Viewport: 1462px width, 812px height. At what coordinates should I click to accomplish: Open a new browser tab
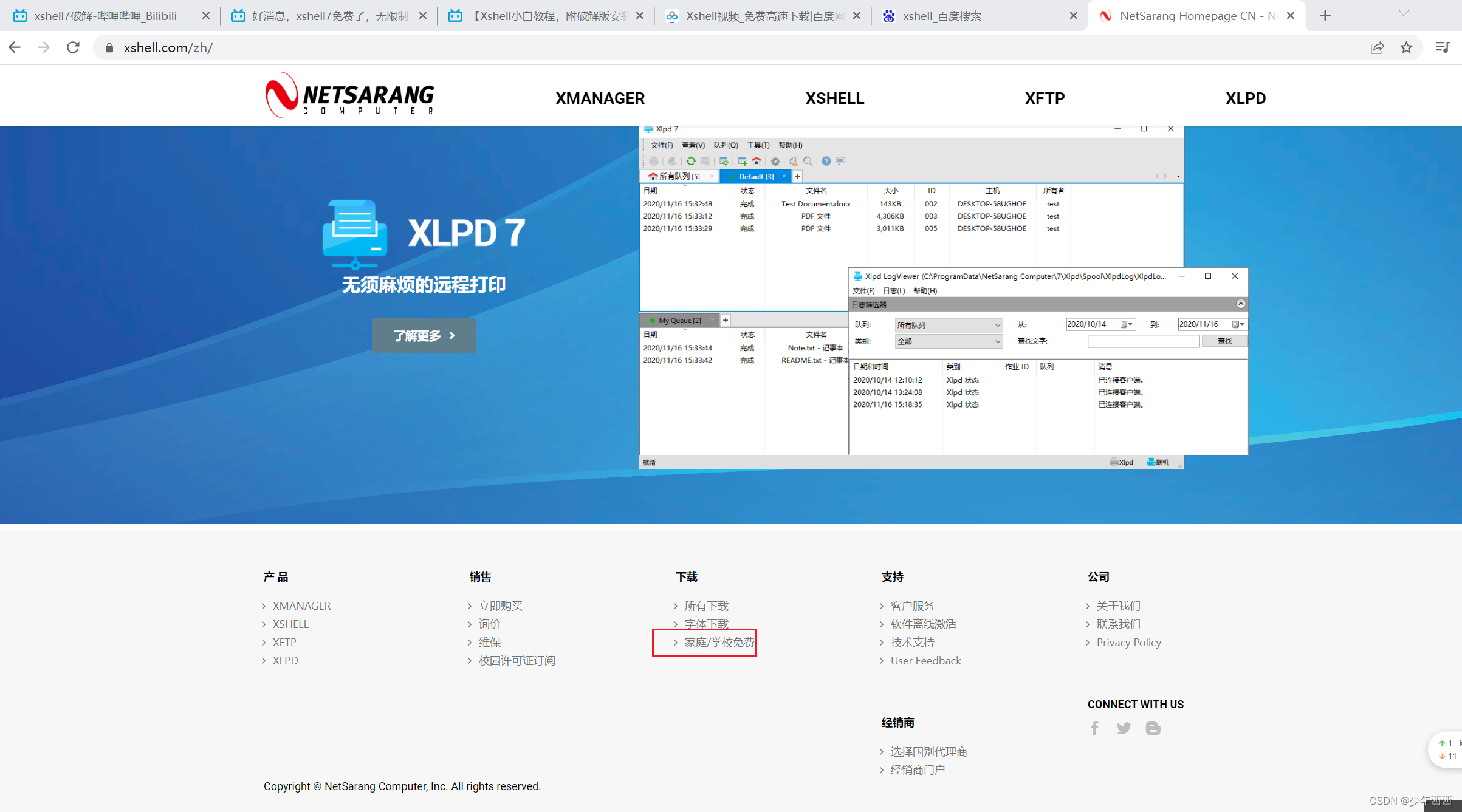[1325, 16]
